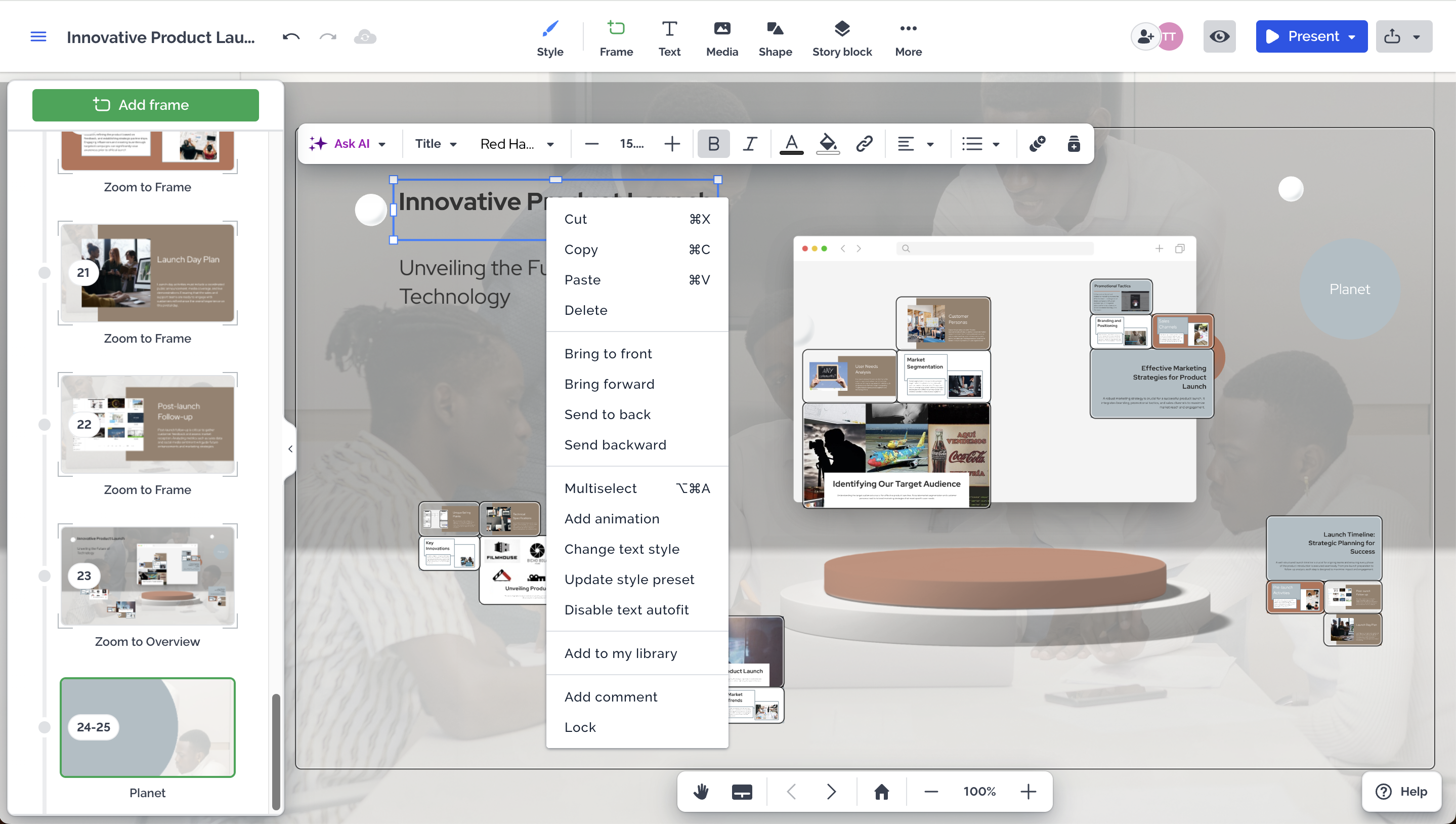Image resolution: width=1456 pixels, height=824 pixels.
Task: Toggle italic formatting
Action: [x=749, y=144]
